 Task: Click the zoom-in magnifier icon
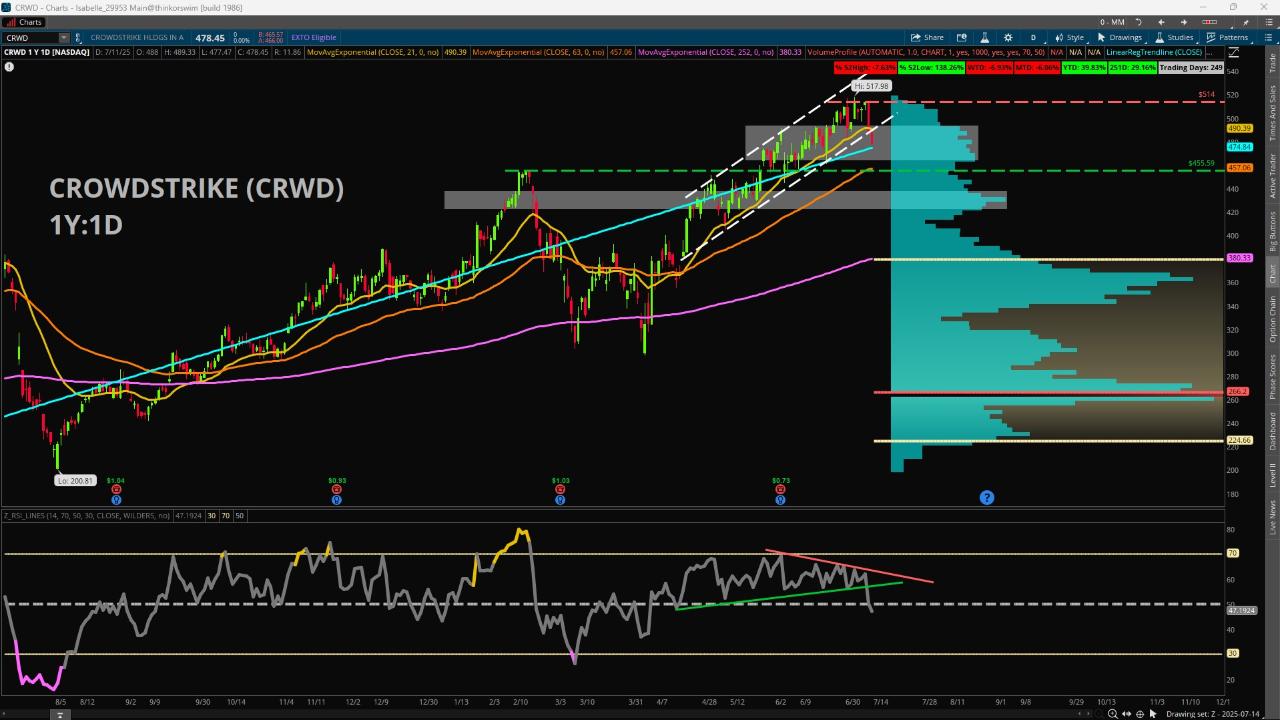1112,714
